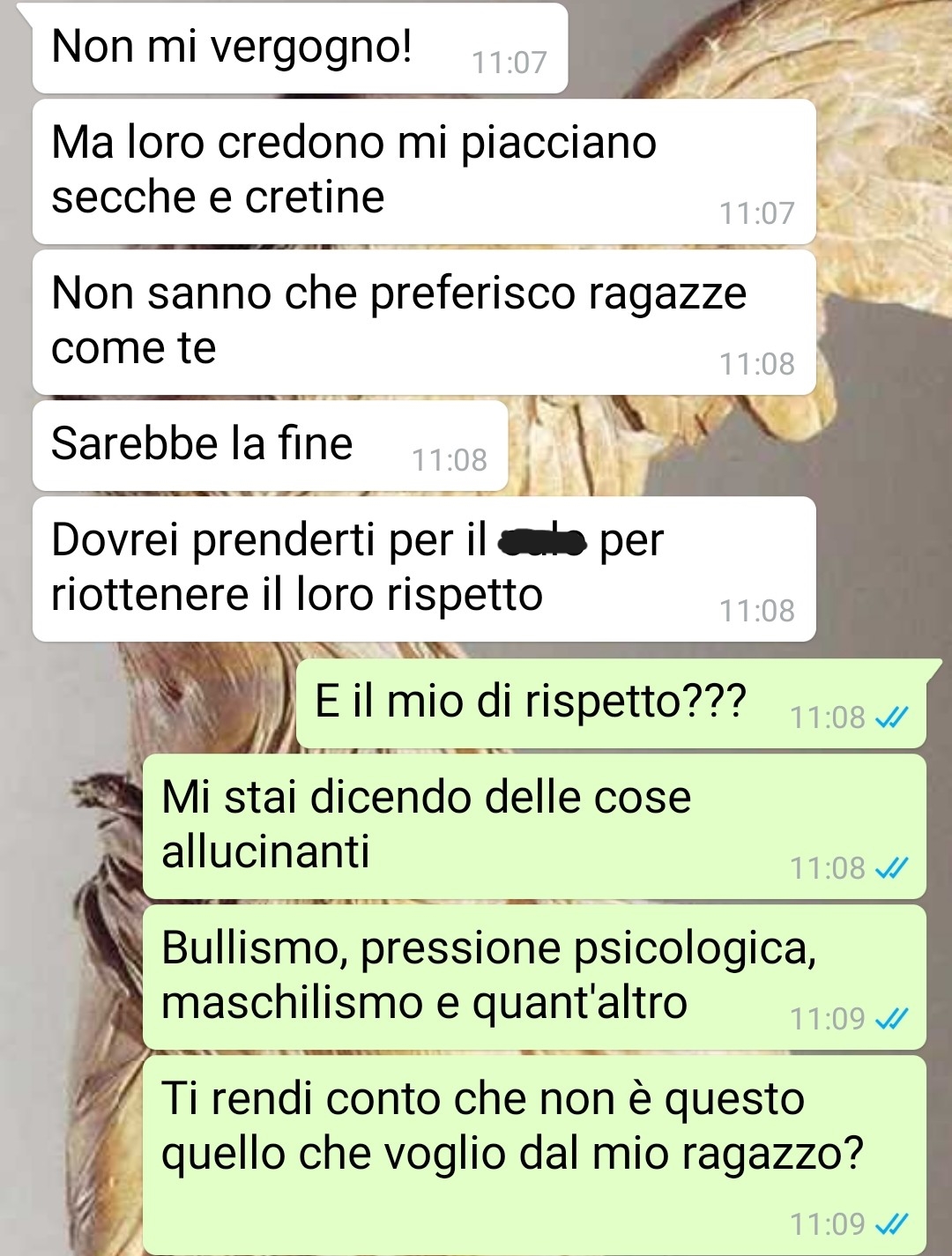Tap 'Bullismo, pressione psicologica' message
This screenshot has height=1256, width=952.
tap(534, 977)
